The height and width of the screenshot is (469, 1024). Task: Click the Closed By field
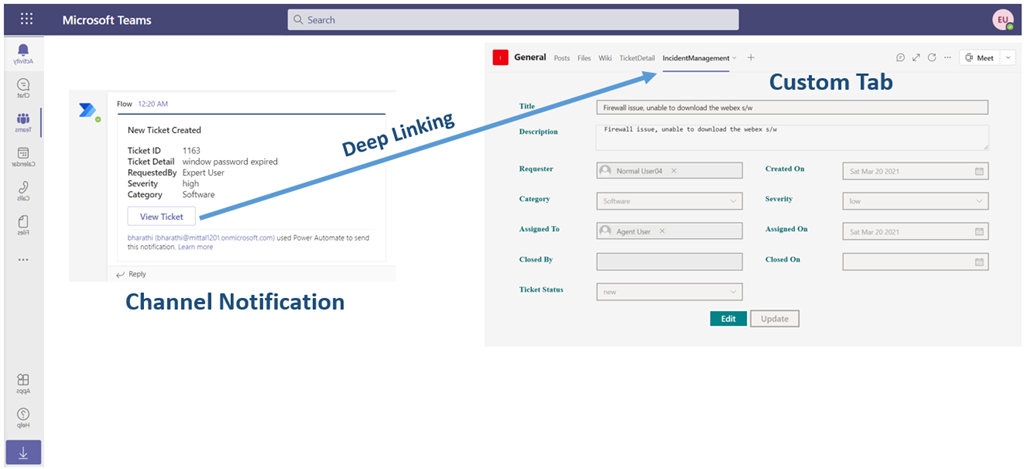pos(669,262)
